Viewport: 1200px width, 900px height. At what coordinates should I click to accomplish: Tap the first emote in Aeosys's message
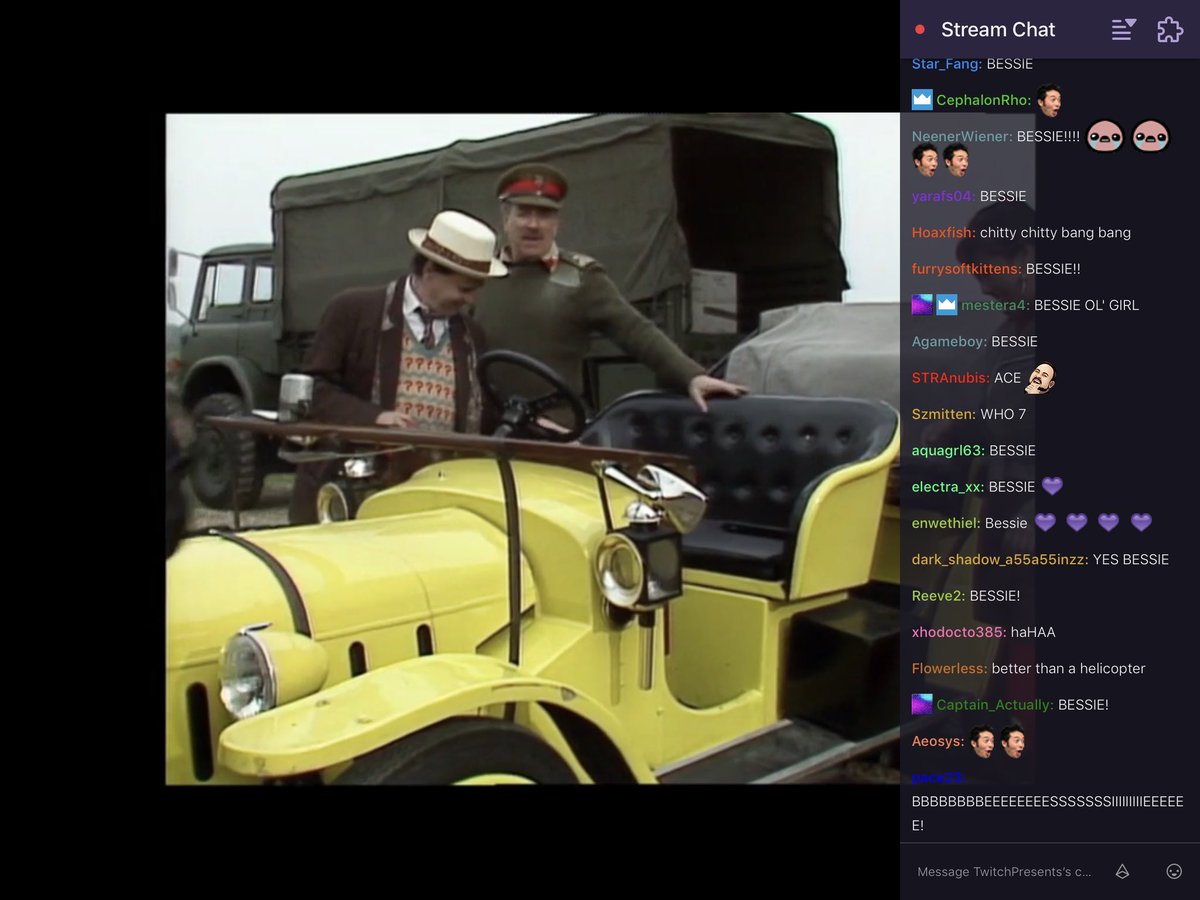(982, 741)
